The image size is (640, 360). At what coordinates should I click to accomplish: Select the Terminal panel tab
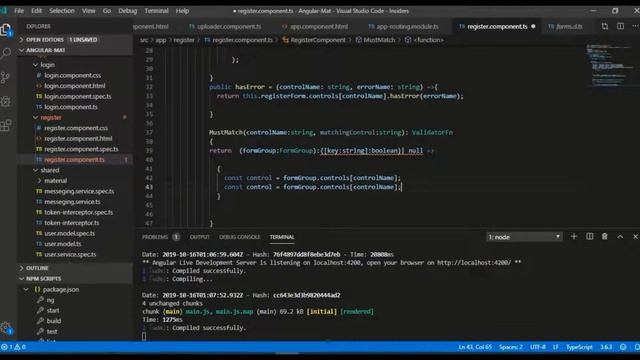282,237
